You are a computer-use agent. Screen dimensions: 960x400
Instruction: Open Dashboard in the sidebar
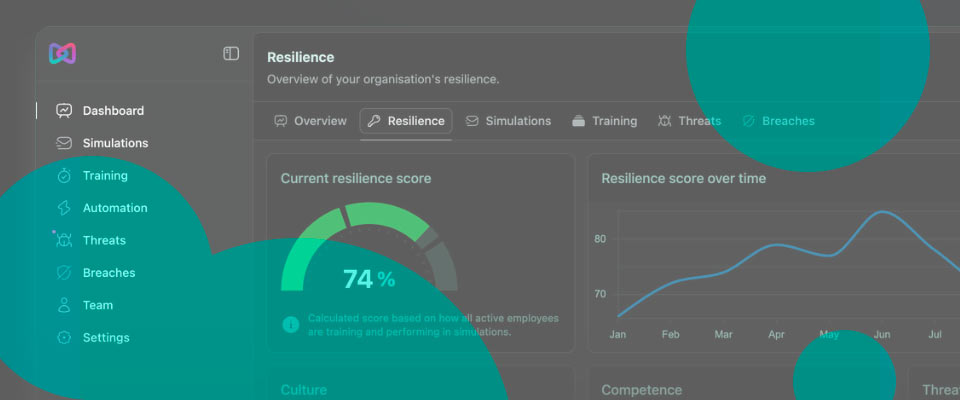pos(113,111)
